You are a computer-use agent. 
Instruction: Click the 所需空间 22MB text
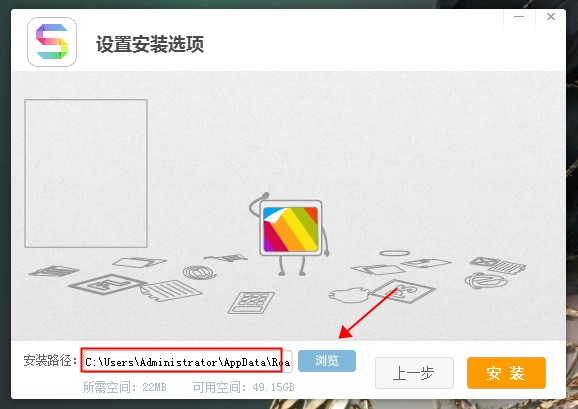click(125, 387)
